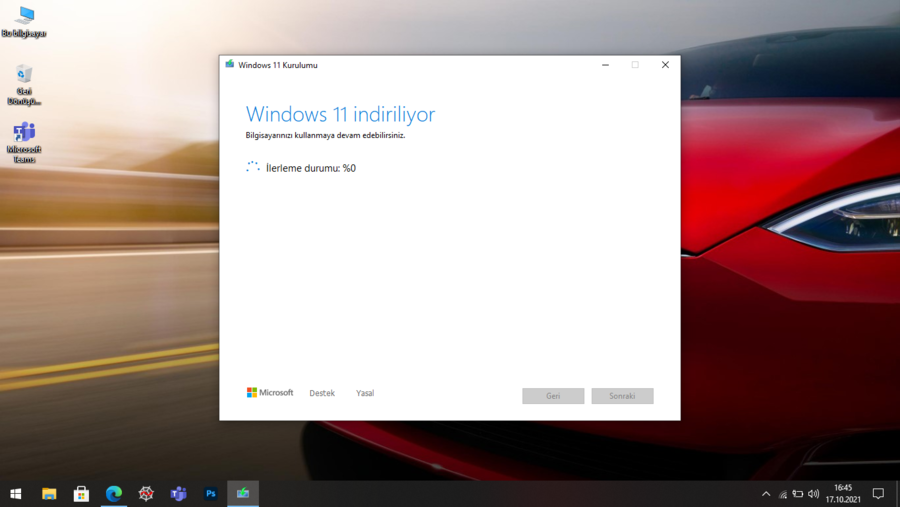Screen dimensions: 900x507
Task: Launch Photoshop from the taskbar
Action: (211, 494)
